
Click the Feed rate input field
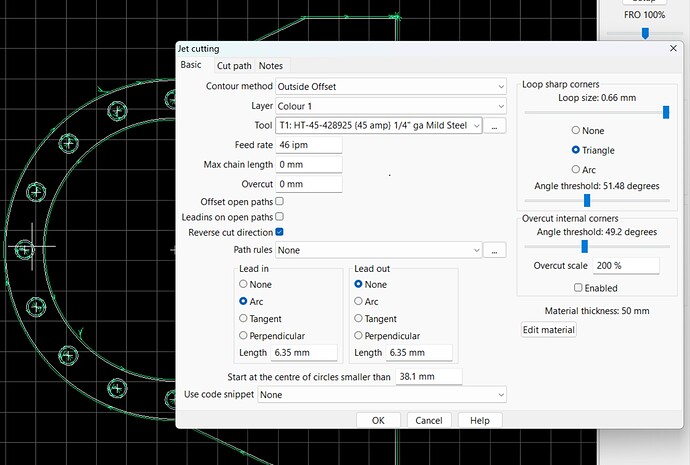coord(308,145)
